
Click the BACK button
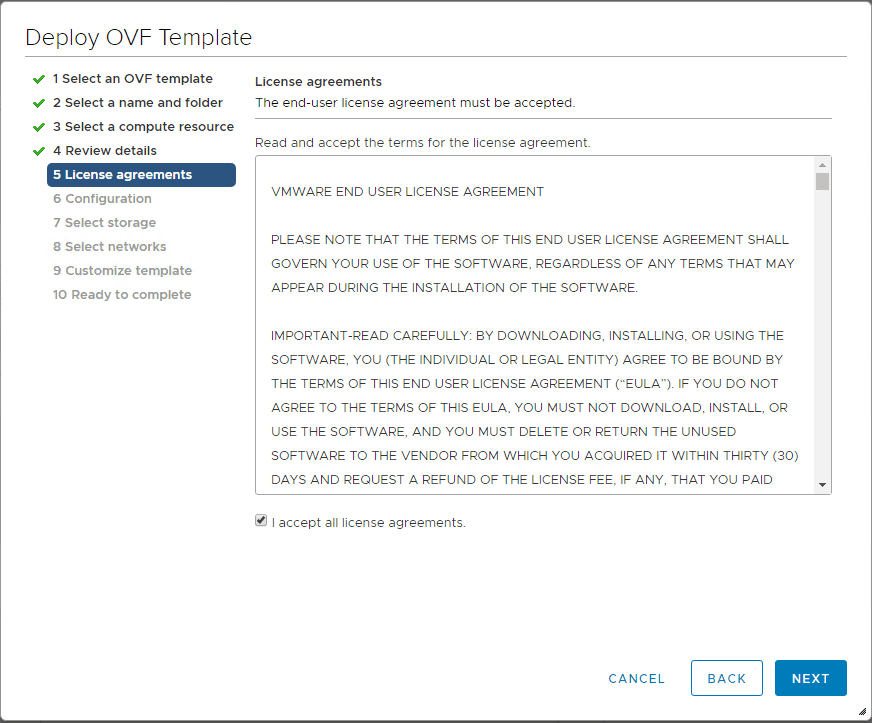(x=727, y=678)
